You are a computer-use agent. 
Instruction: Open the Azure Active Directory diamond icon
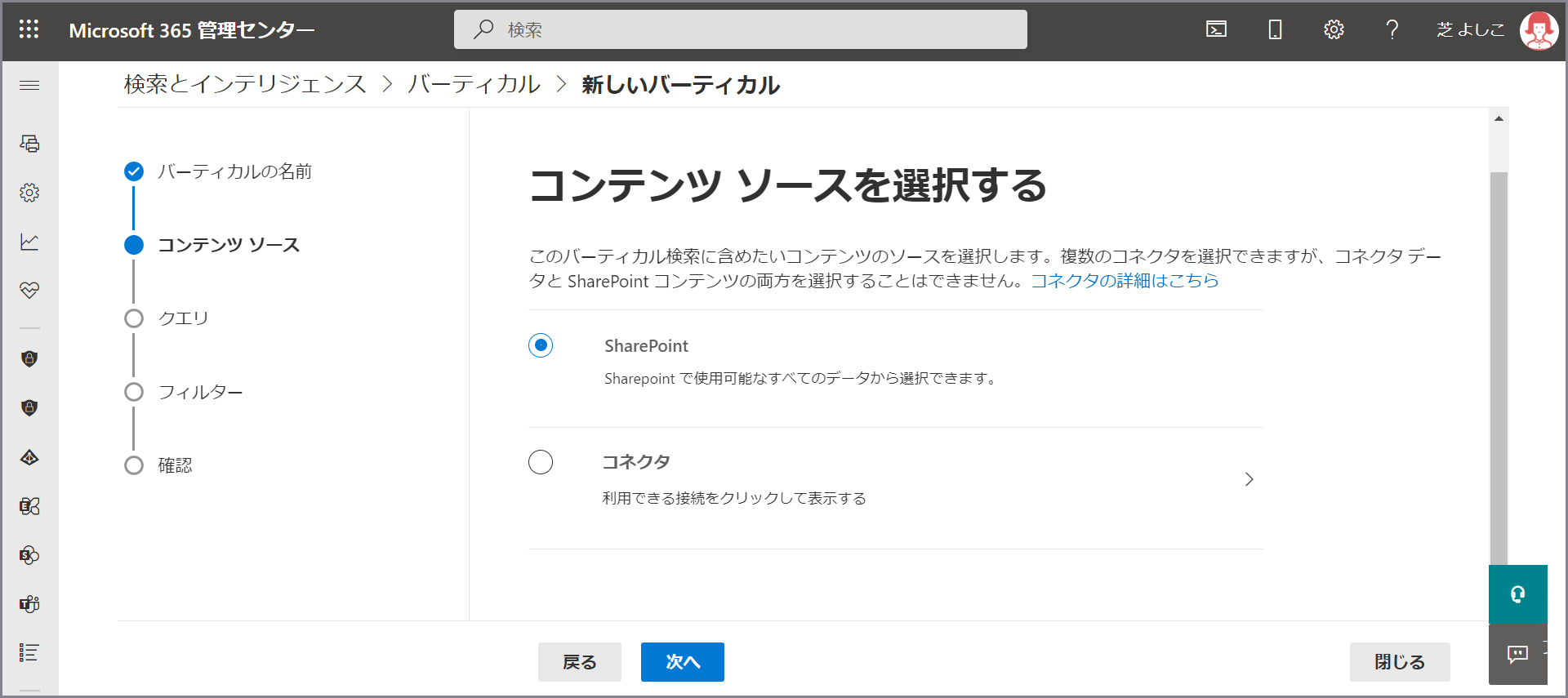point(29,457)
